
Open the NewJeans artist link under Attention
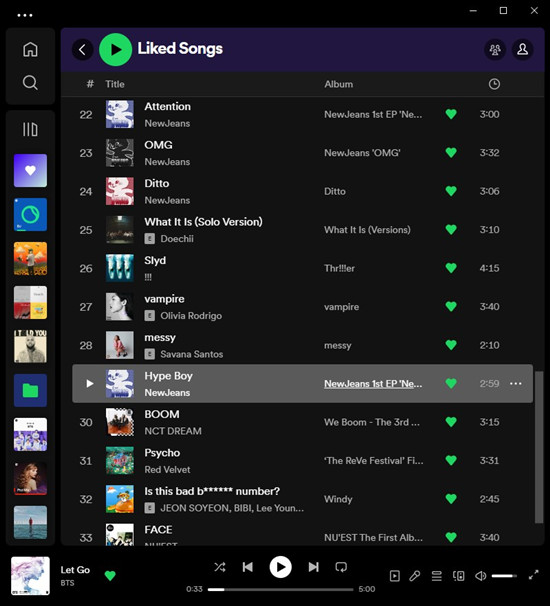(167, 124)
